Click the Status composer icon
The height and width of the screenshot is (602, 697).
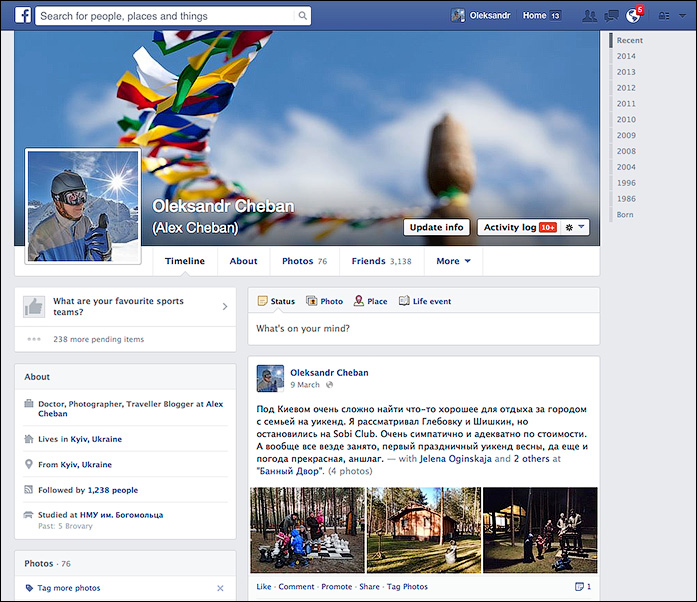[x=262, y=301]
